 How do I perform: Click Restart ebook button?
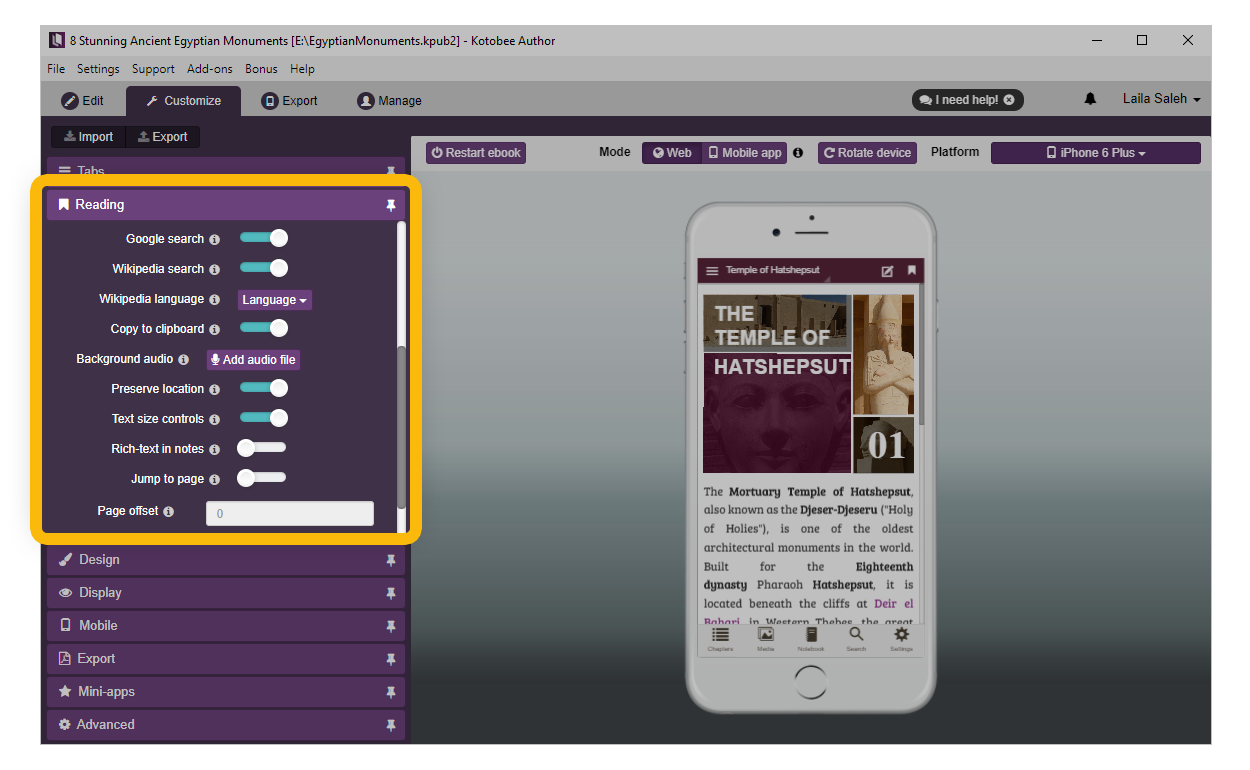tap(476, 153)
